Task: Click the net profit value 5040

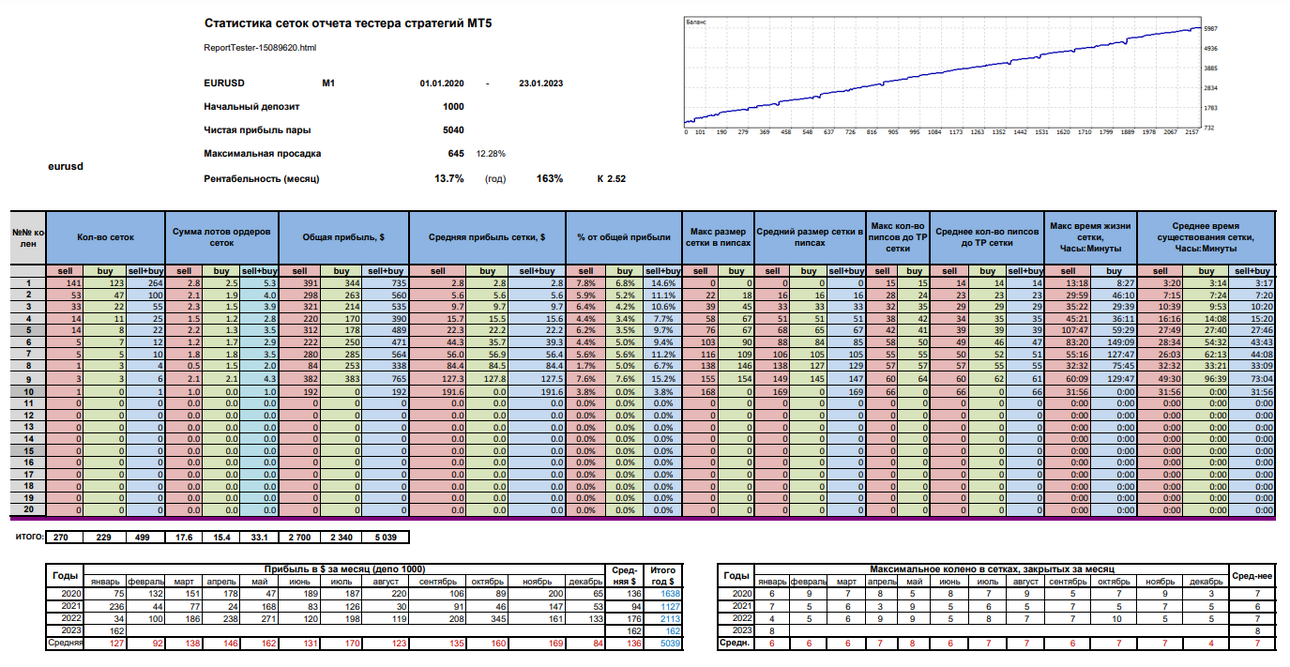Action: (453, 130)
